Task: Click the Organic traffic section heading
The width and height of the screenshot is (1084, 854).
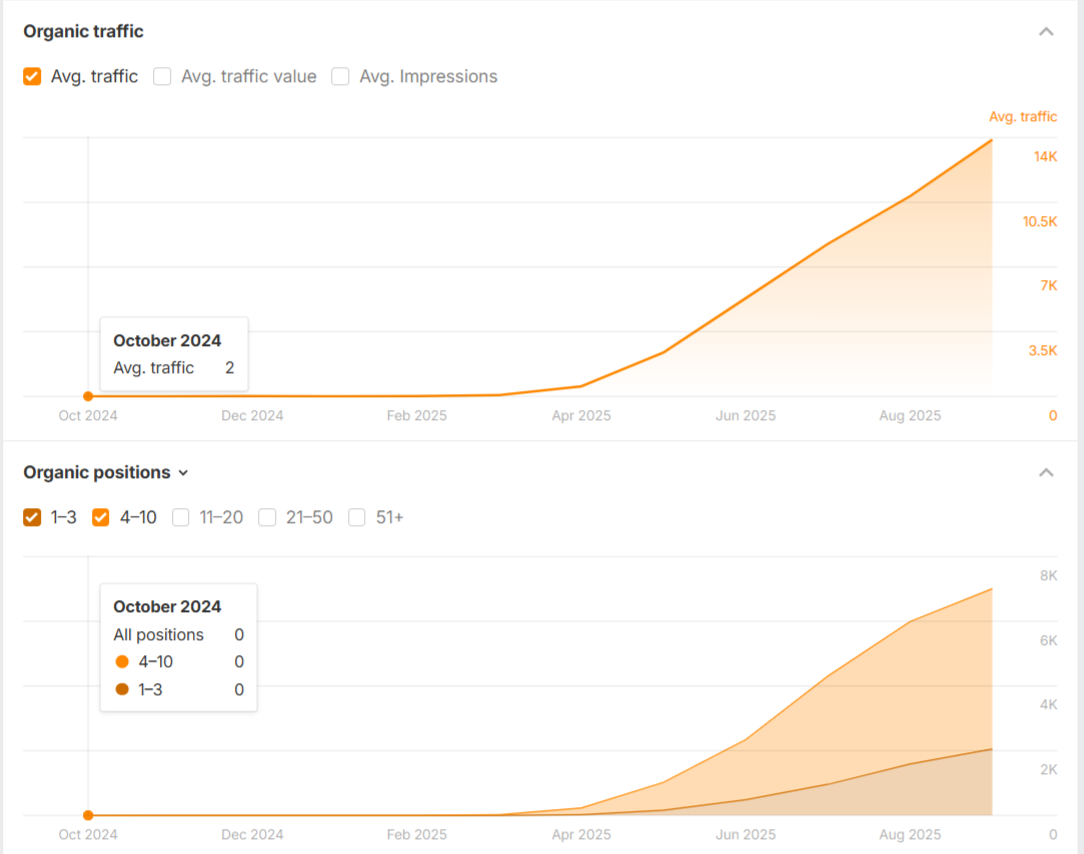Action: 83,31
